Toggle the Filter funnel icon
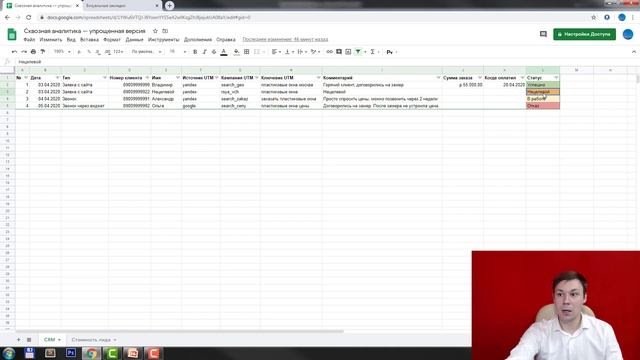 coord(358,52)
